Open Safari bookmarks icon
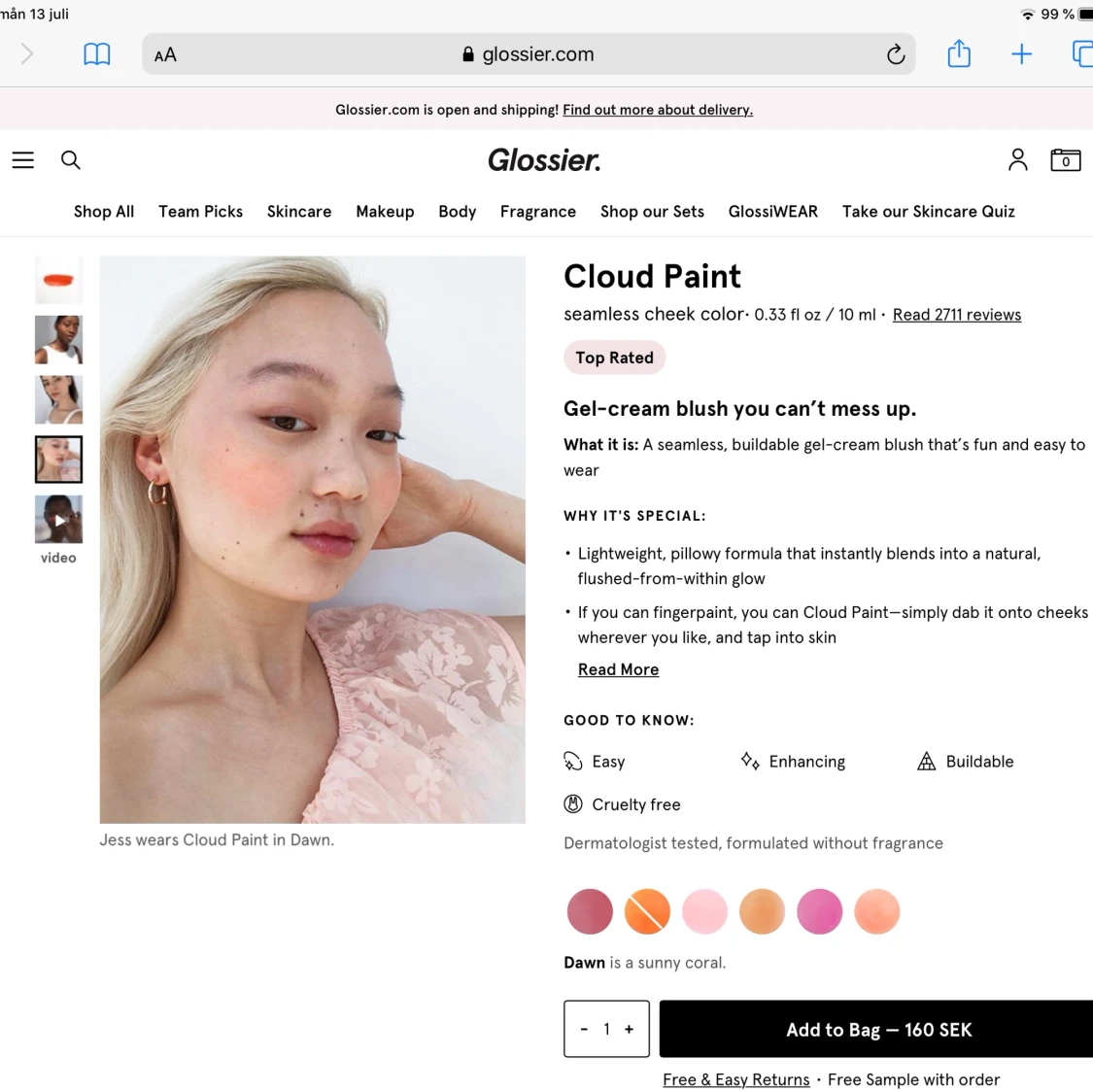Screen dimensions: 1093x1092 (x=96, y=53)
